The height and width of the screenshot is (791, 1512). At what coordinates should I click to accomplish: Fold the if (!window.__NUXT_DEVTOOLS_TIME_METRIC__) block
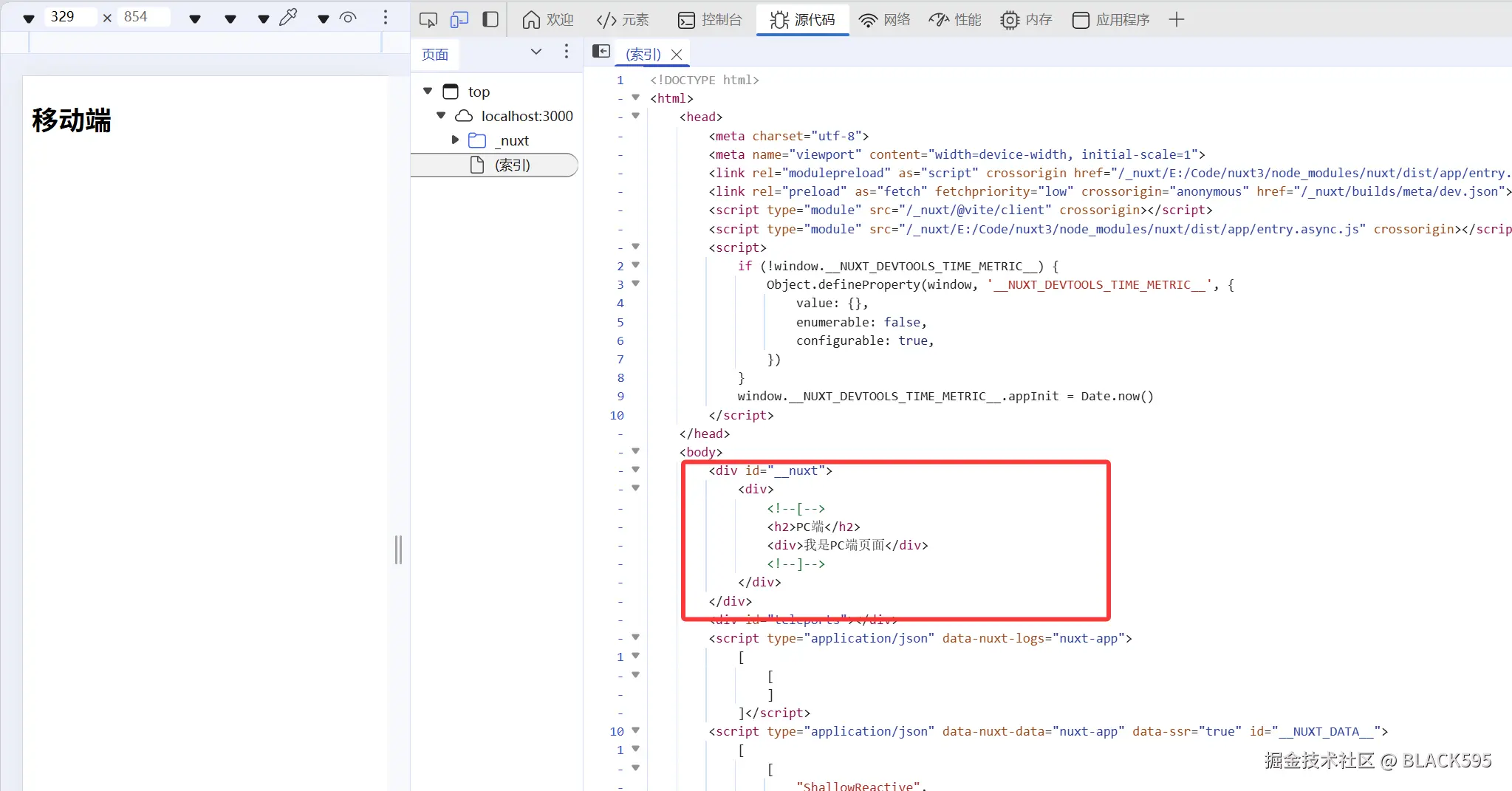[635, 265]
